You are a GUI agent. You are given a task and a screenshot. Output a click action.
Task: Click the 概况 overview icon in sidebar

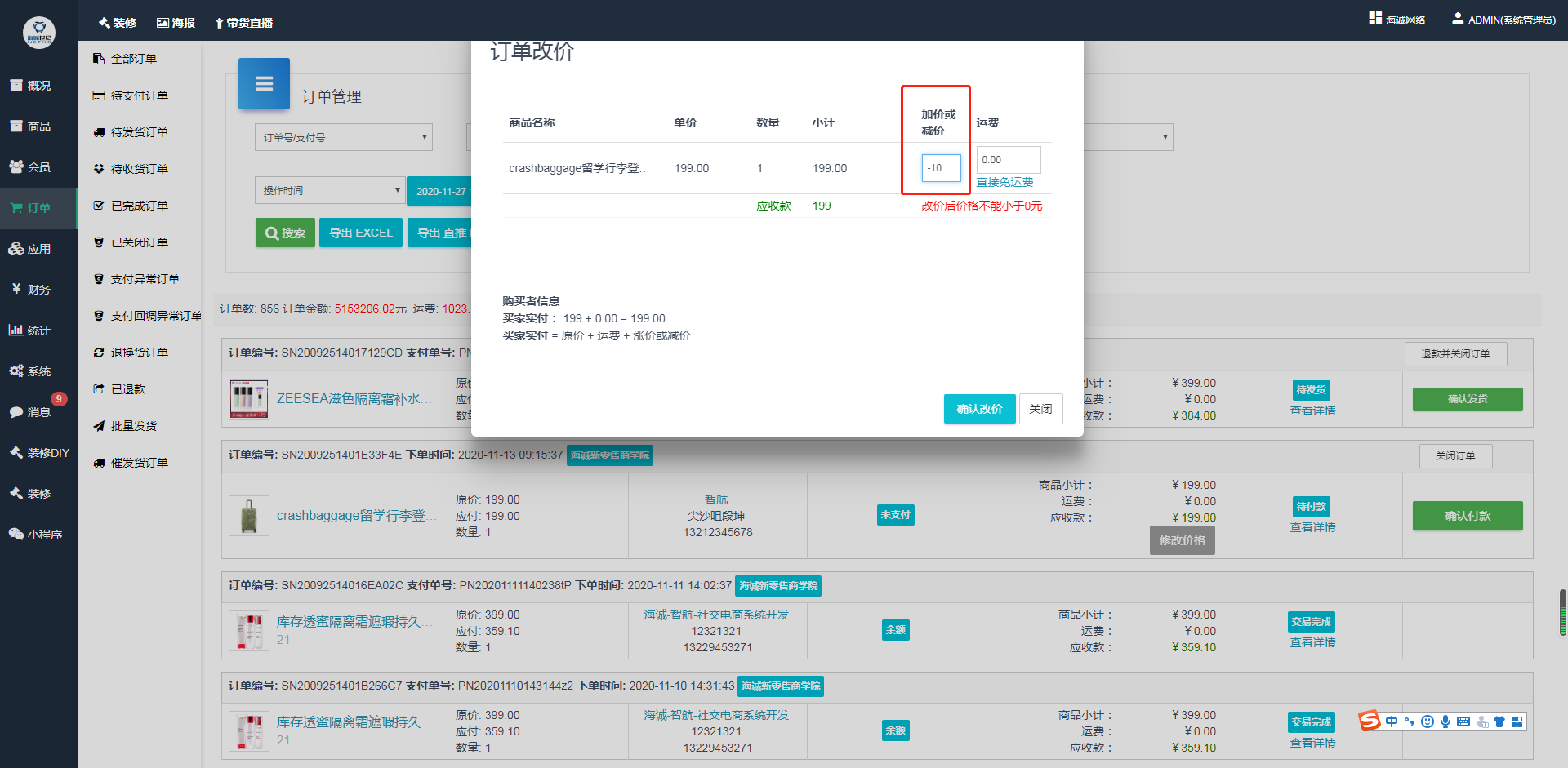coord(16,86)
